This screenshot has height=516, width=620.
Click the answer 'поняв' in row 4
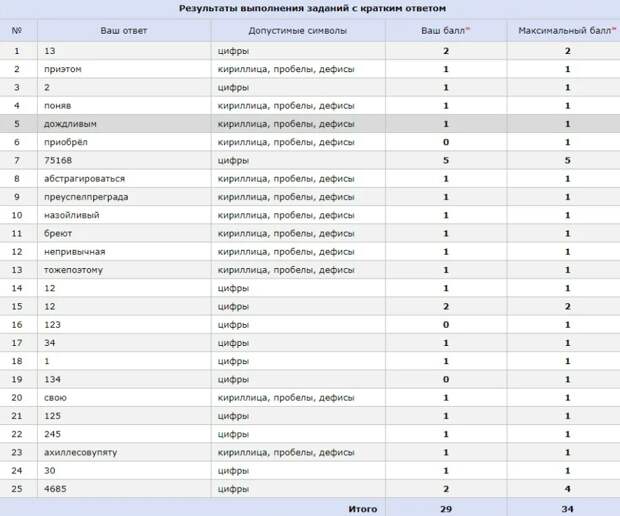tap(57, 106)
